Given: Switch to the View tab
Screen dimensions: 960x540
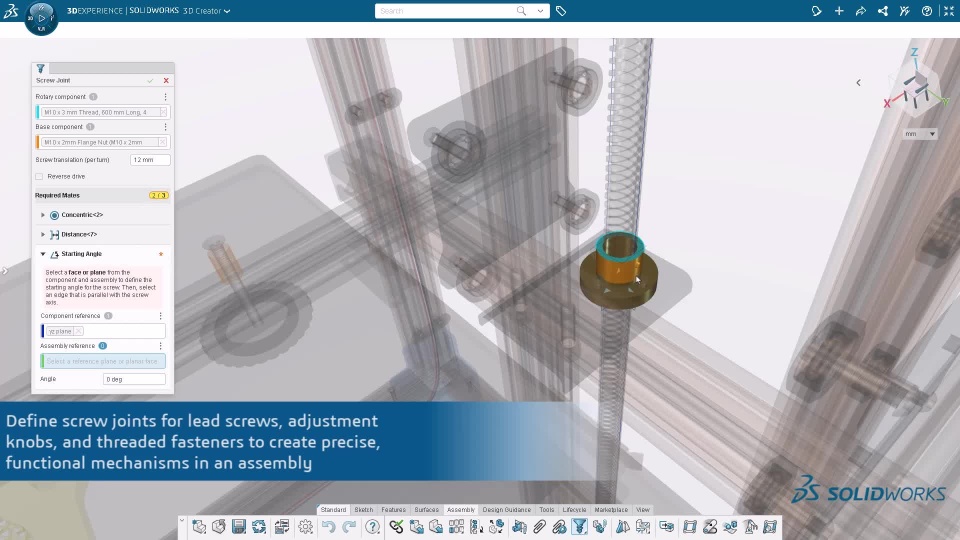Looking at the screenshot, I should click(x=643, y=509).
